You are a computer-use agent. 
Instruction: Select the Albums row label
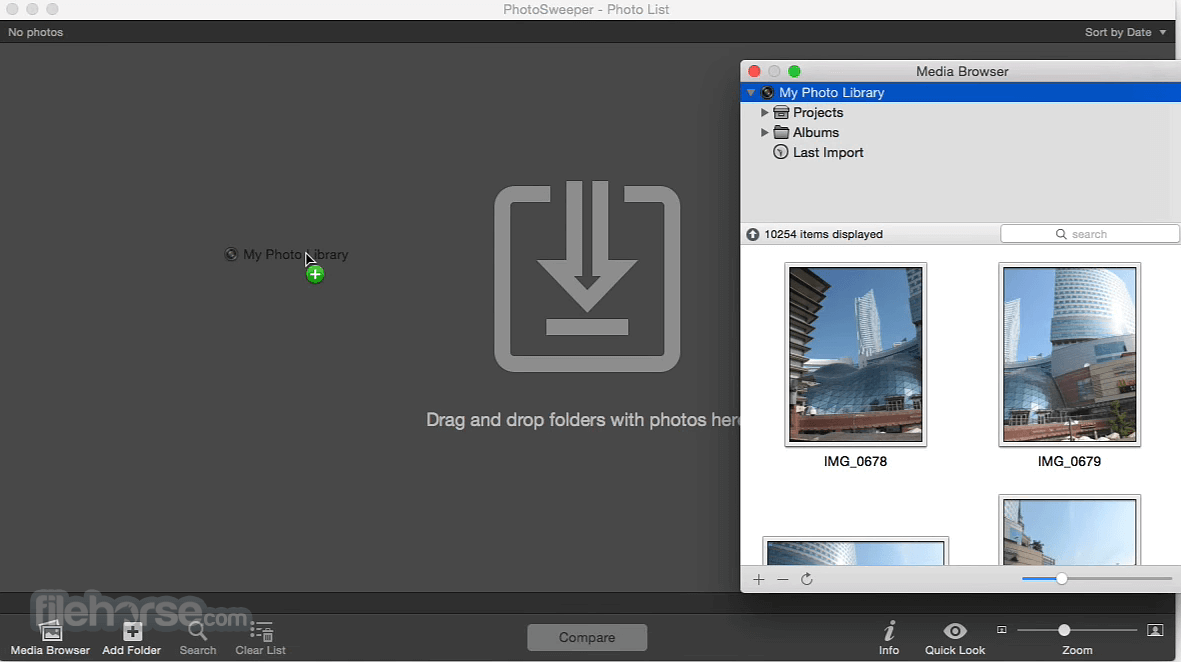click(x=816, y=133)
